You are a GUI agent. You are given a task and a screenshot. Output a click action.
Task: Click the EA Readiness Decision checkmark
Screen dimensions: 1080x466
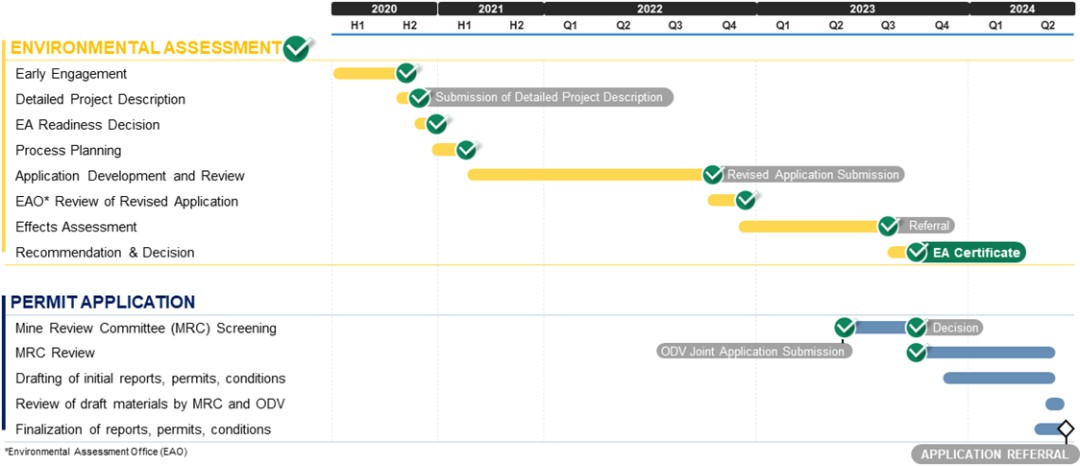point(436,124)
